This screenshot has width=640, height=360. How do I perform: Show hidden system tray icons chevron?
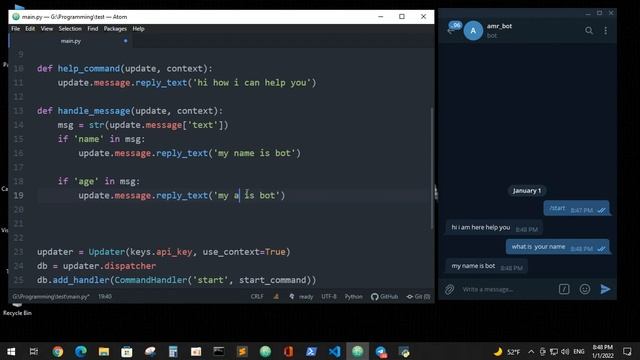point(531,351)
